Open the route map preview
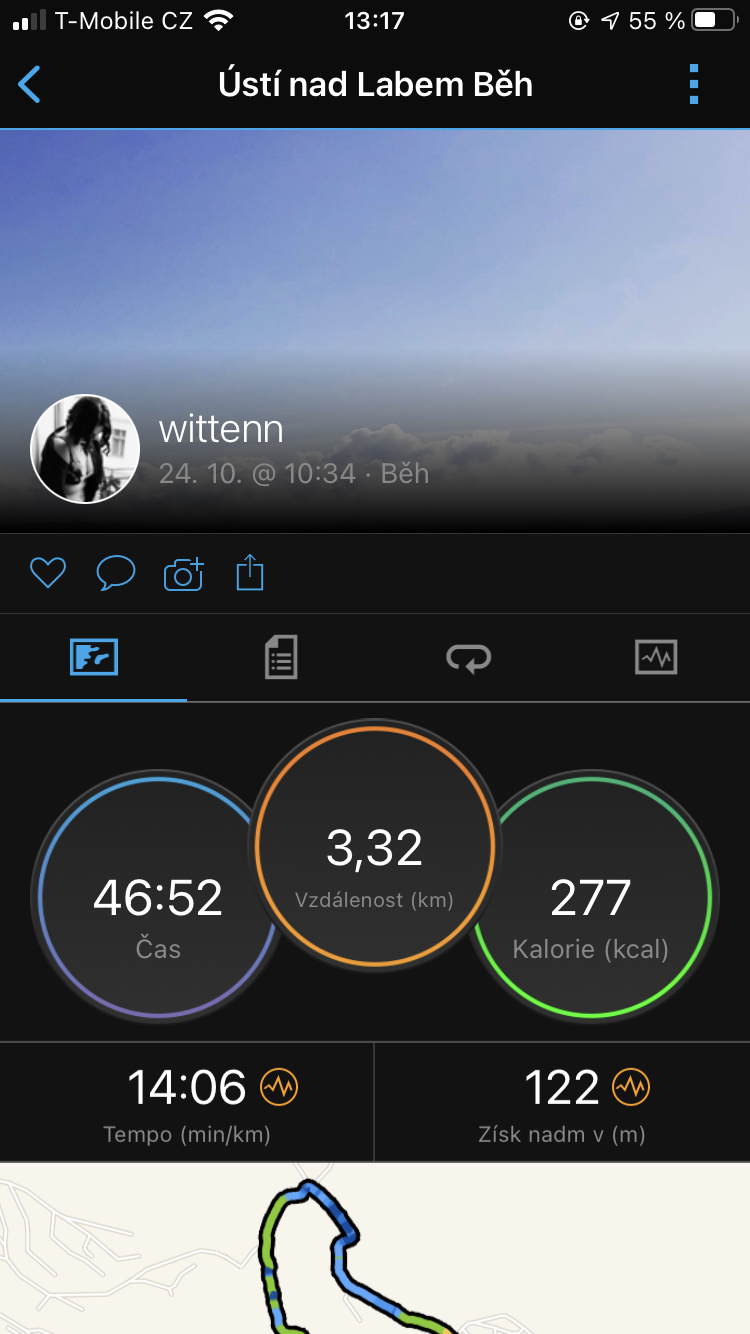750x1334 pixels. coord(375,1248)
